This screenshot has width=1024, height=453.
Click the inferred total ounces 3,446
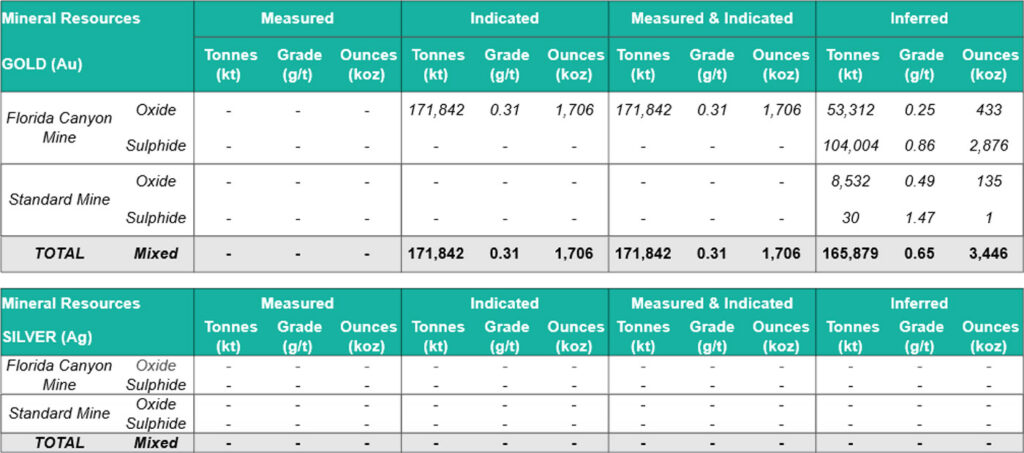(x=990, y=253)
